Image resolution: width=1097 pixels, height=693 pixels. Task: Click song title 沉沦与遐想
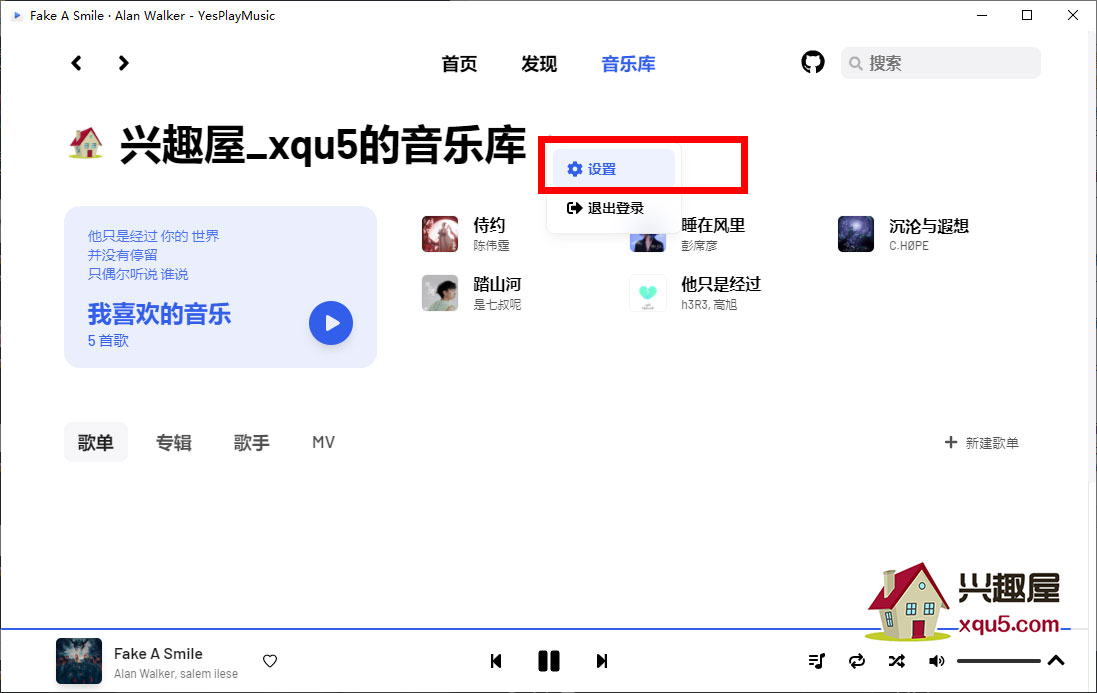[x=929, y=226]
